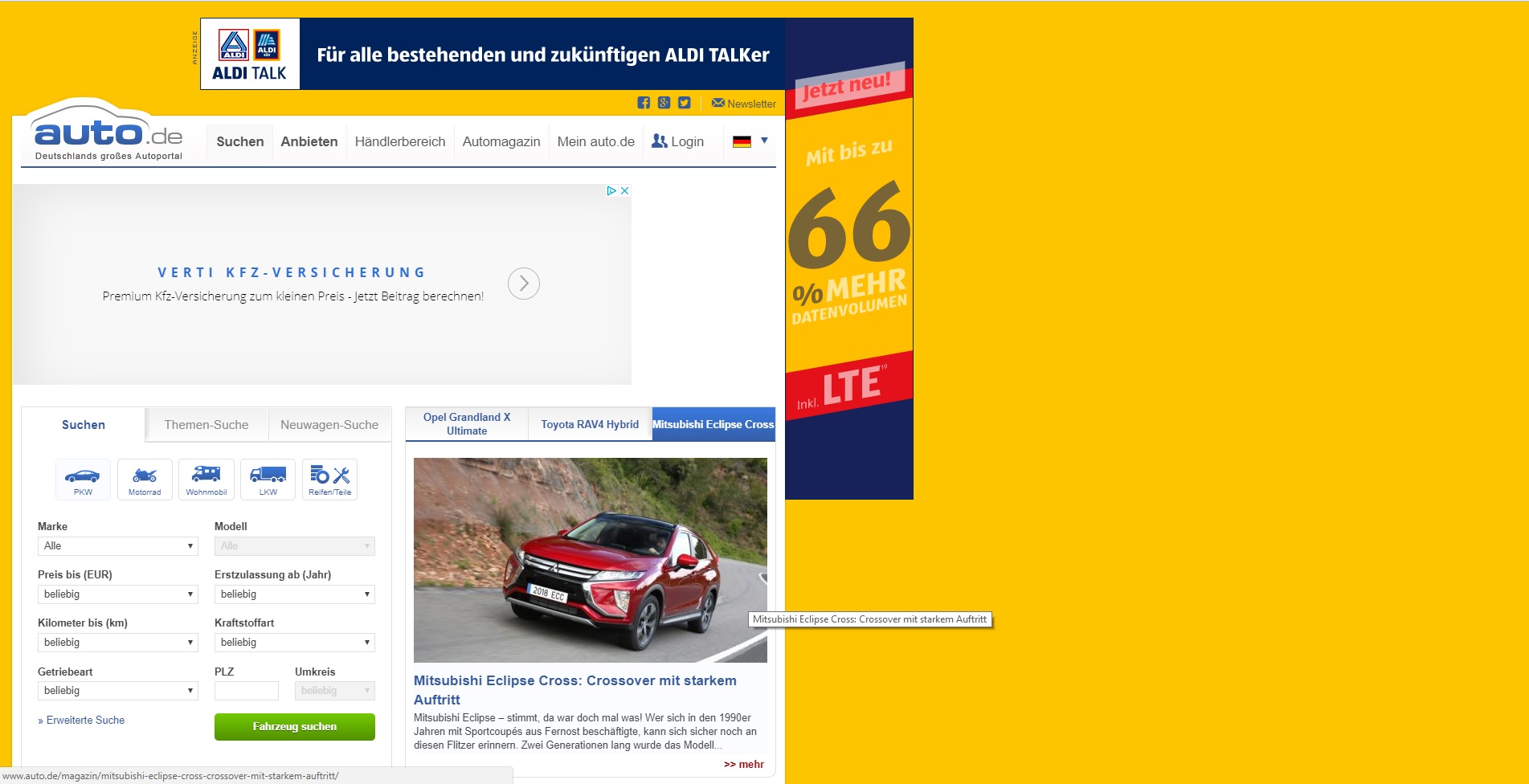The width and height of the screenshot is (1529, 784).
Task: Select the Wohnmobil vehicle type icon
Action: coord(206,480)
